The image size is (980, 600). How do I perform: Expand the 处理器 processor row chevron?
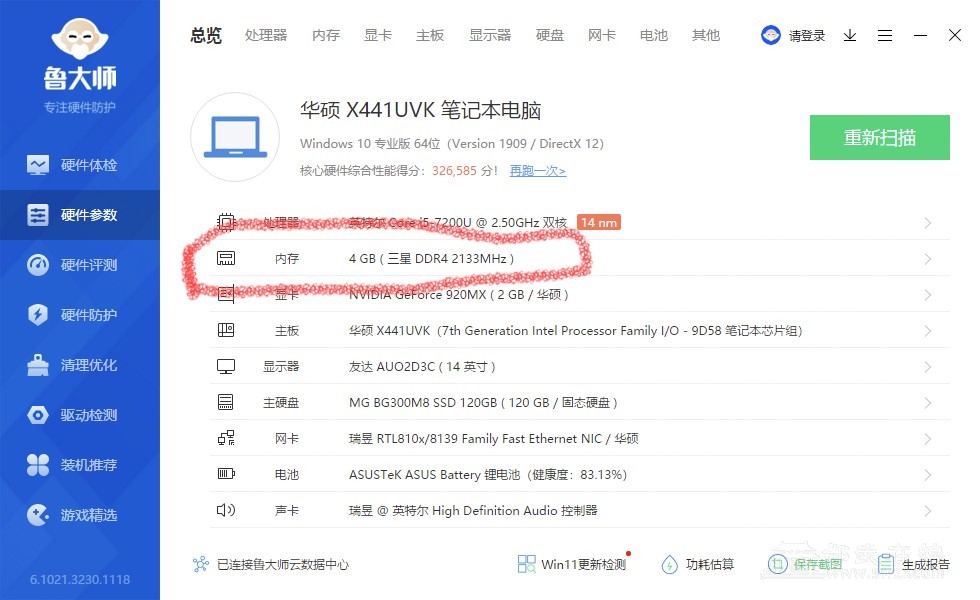point(928,223)
